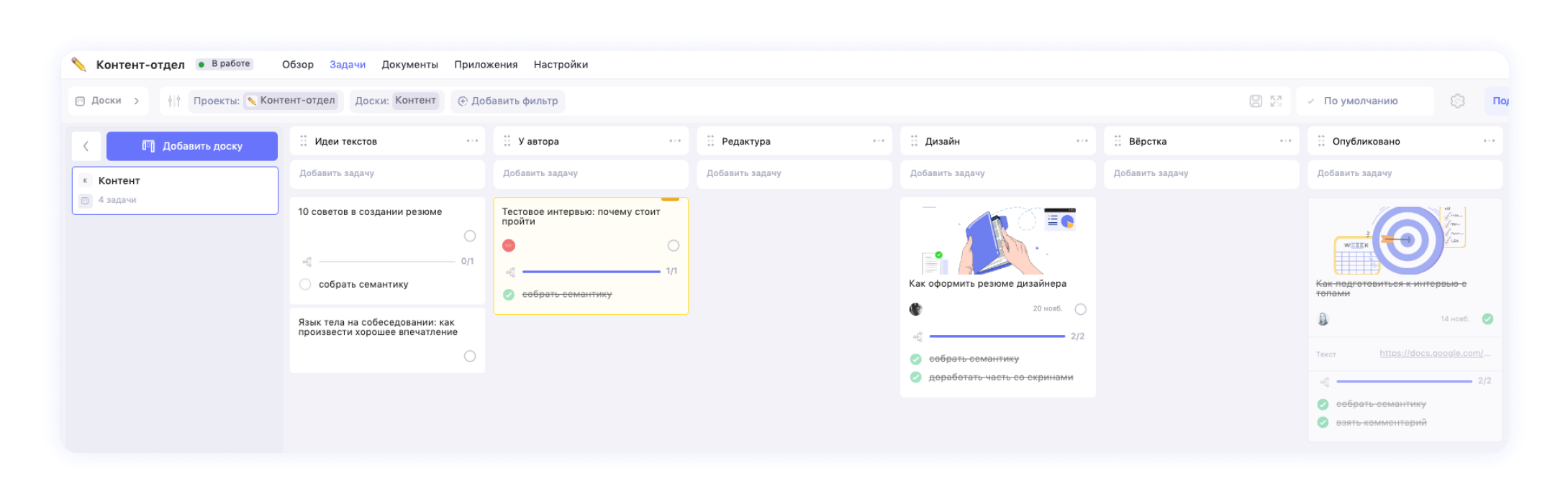Click progress bar 0/1 on 10 советов card

(387, 262)
